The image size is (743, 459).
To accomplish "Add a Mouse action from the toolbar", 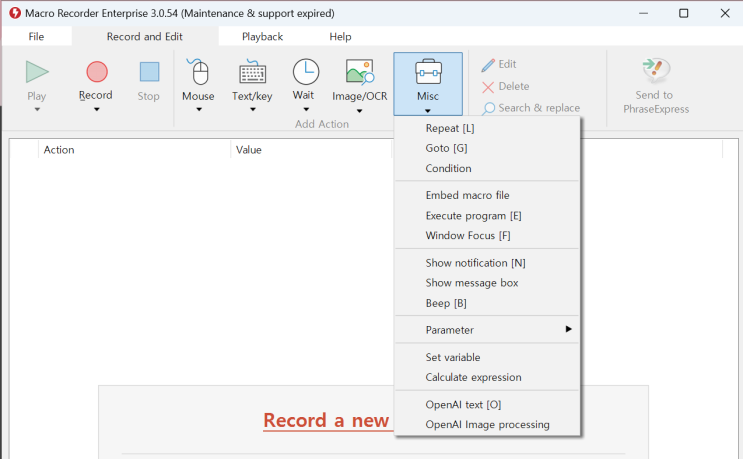I will click(x=199, y=72).
